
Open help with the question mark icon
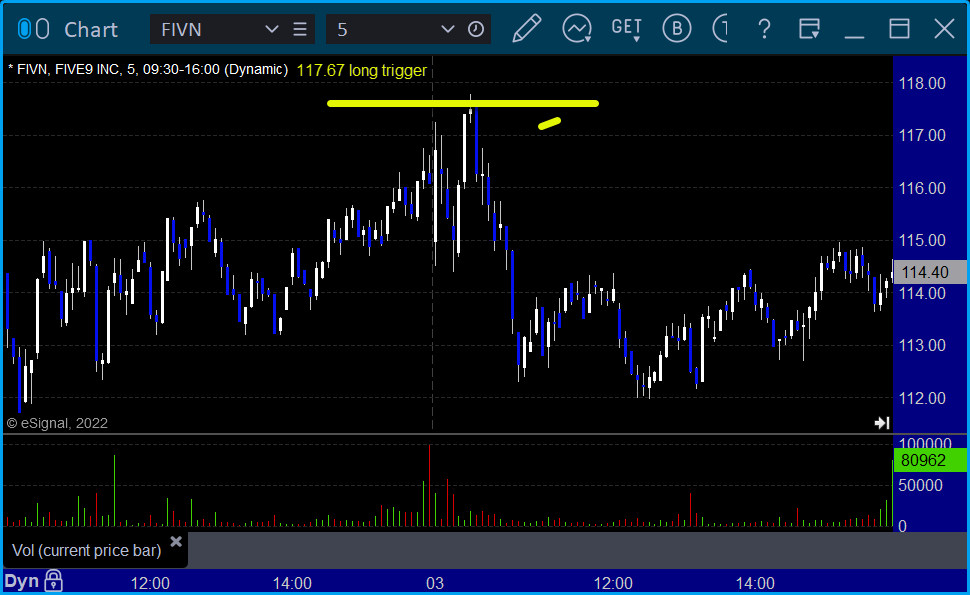[x=765, y=29]
